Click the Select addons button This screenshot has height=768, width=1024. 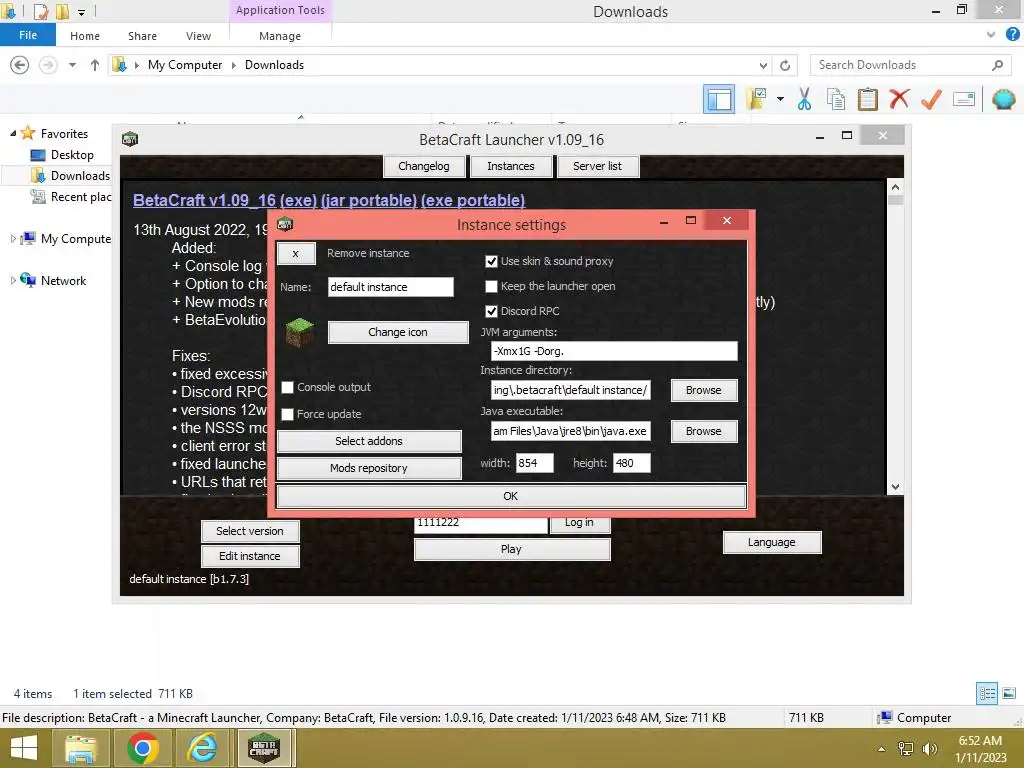click(x=369, y=441)
